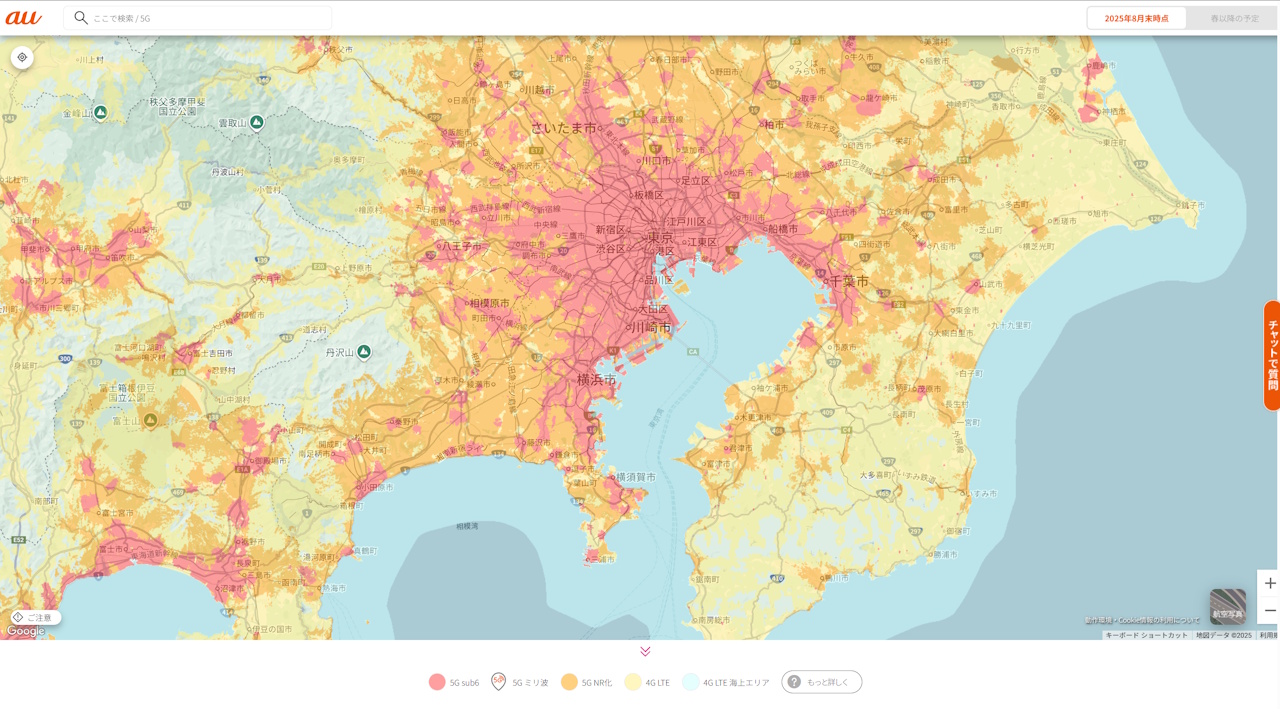This screenshot has height=720, width=1280.
Task: Click the 富士吉田市 label
Action: tap(212, 353)
